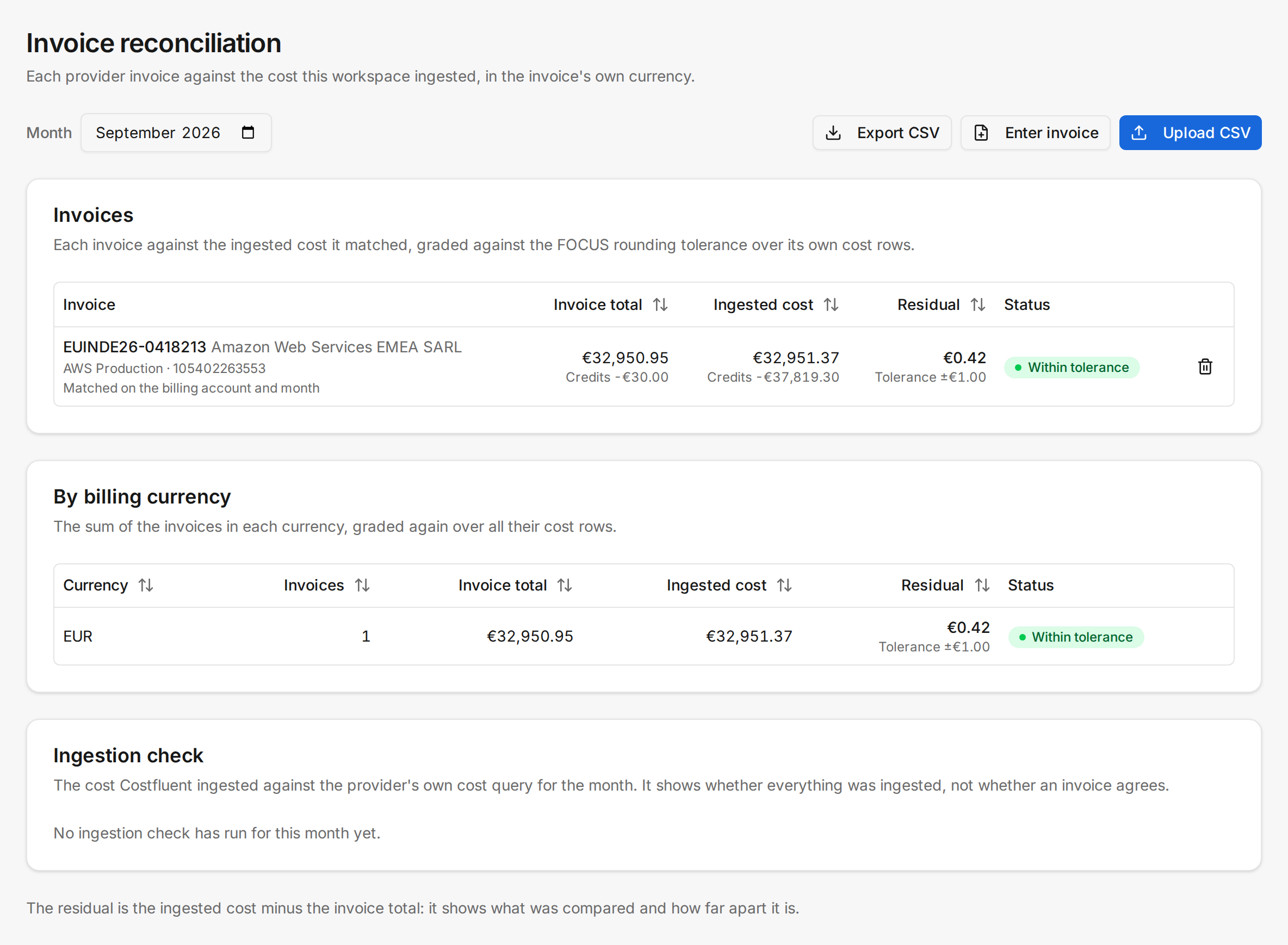Screen dimensions: 1288x945
Task: Delete invoice EUINDE26-0418213 with trash icon
Action: point(1205,366)
